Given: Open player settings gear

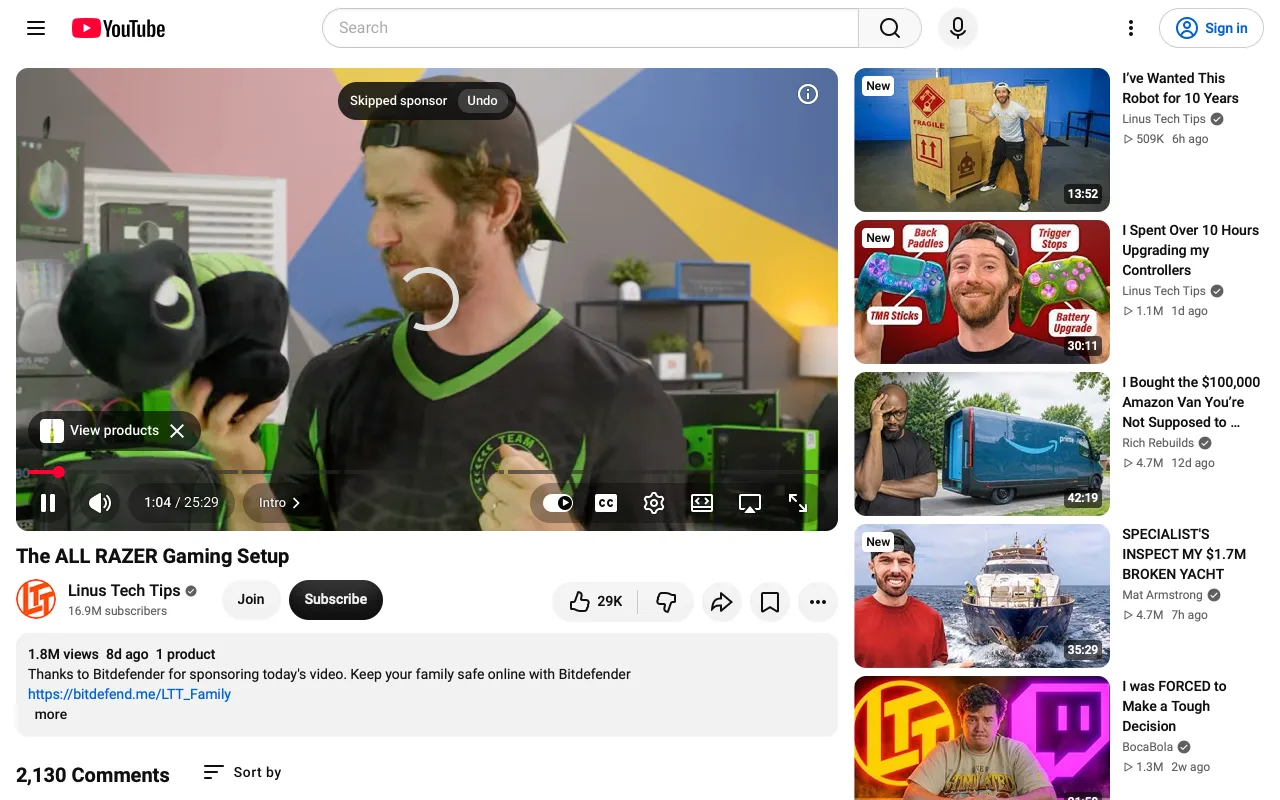Looking at the screenshot, I should click(x=654, y=503).
